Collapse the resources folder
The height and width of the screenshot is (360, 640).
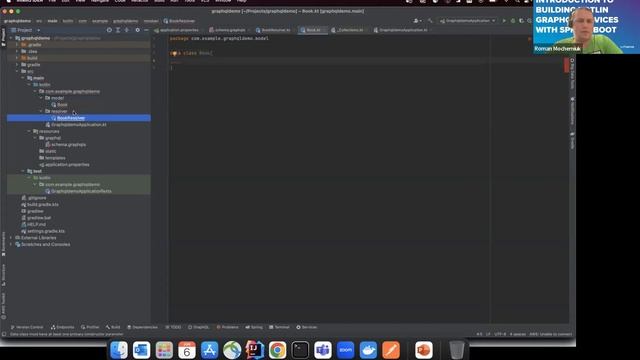click(x=29, y=131)
